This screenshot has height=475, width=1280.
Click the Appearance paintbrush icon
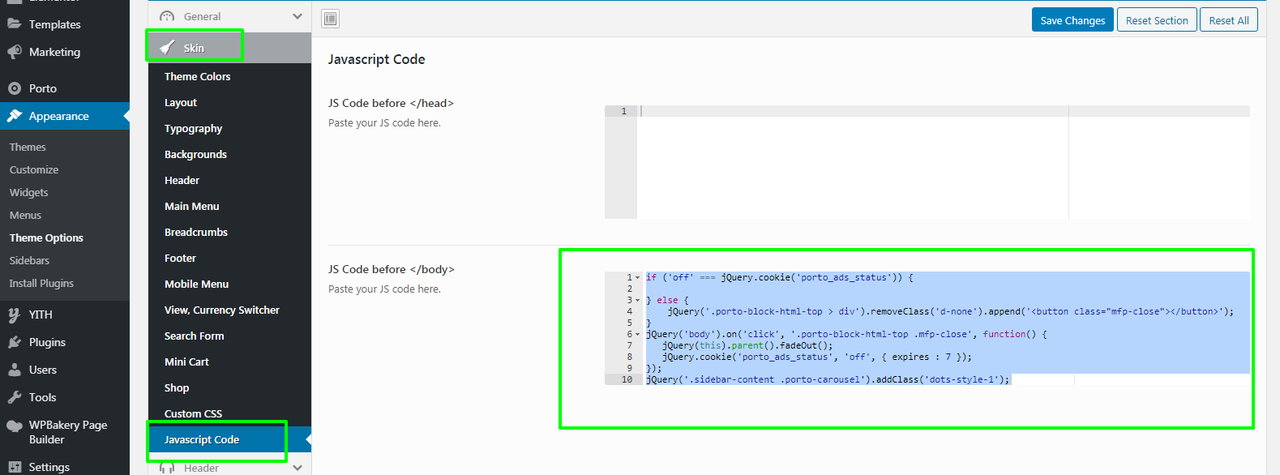(15, 116)
